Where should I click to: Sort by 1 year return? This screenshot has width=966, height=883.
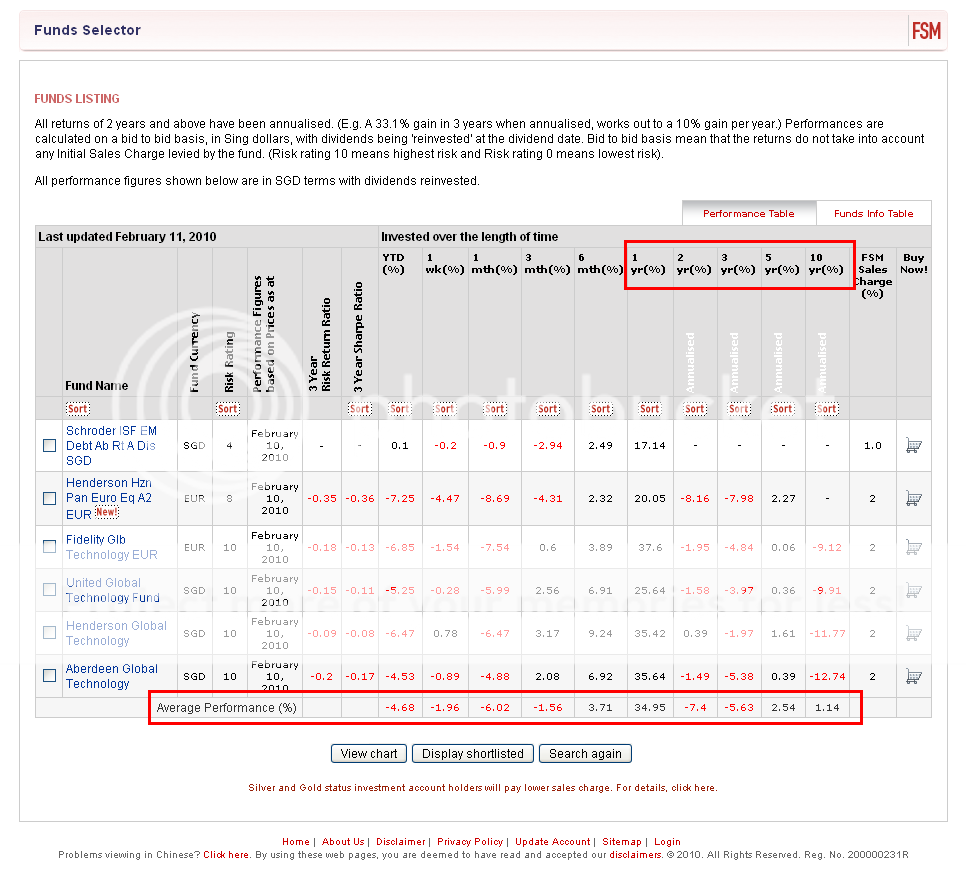point(650,409)
